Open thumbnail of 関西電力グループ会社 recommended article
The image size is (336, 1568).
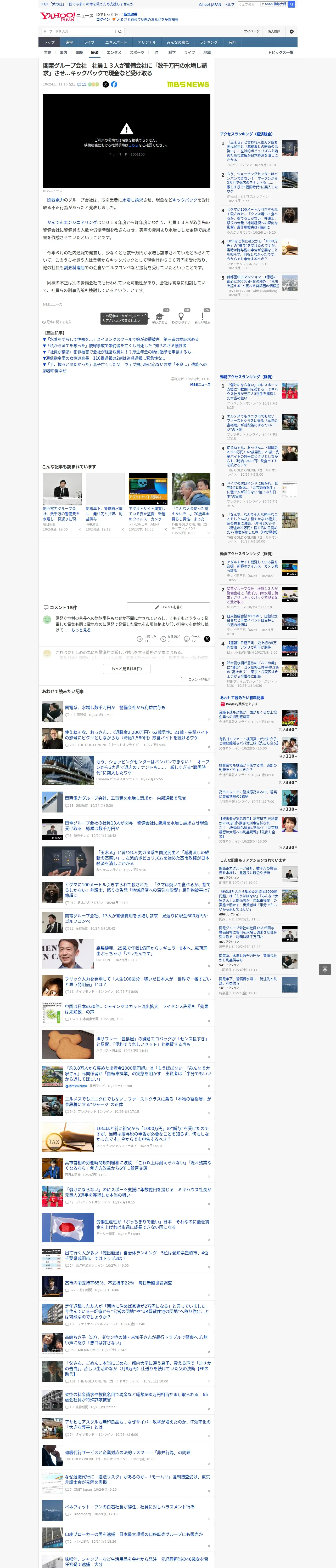[x=62, y=489]
